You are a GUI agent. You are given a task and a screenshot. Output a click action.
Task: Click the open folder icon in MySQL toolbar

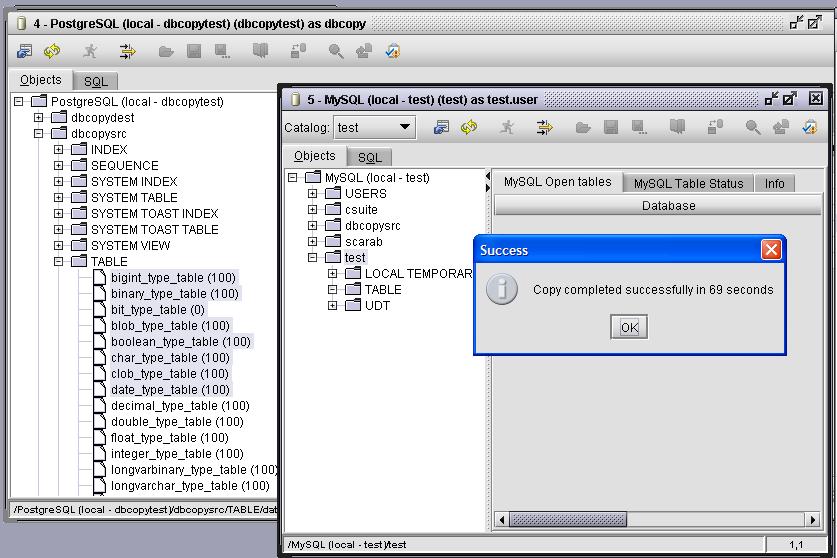(x=582, y=127)
